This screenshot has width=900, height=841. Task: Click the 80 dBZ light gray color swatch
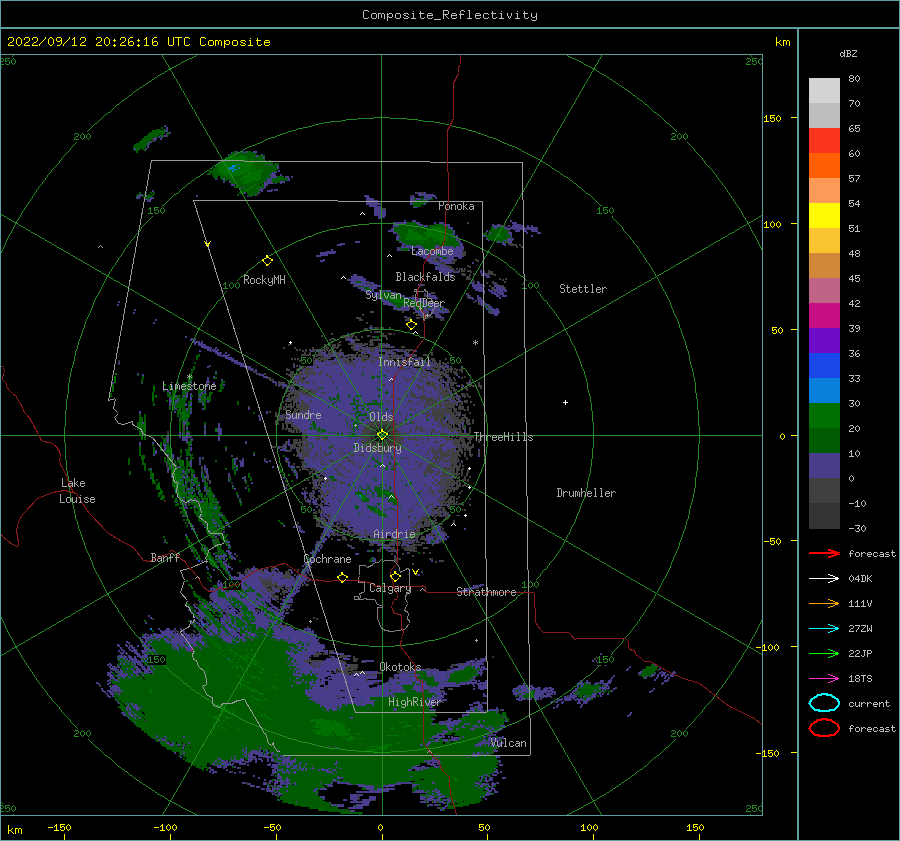pos(824,90)
